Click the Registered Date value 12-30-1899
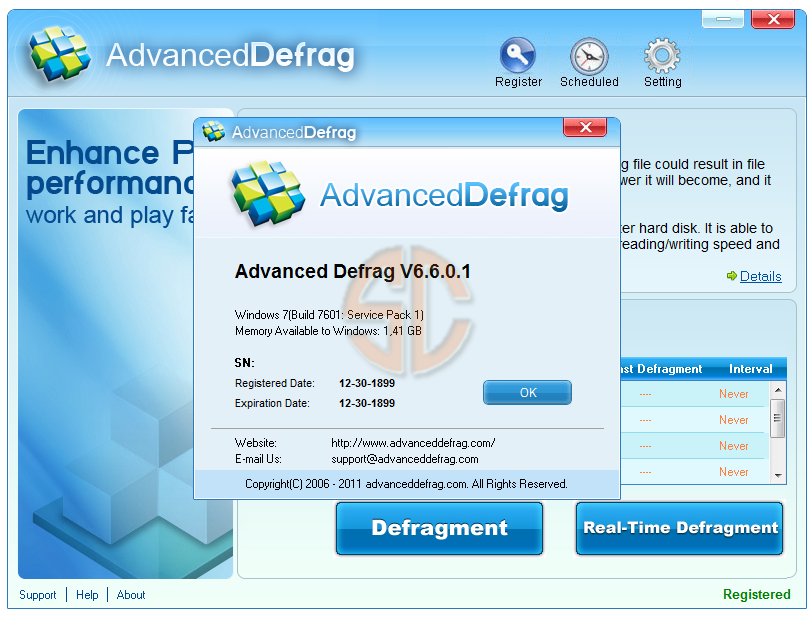This screenshot has height=618, width=812. [367, 383]
